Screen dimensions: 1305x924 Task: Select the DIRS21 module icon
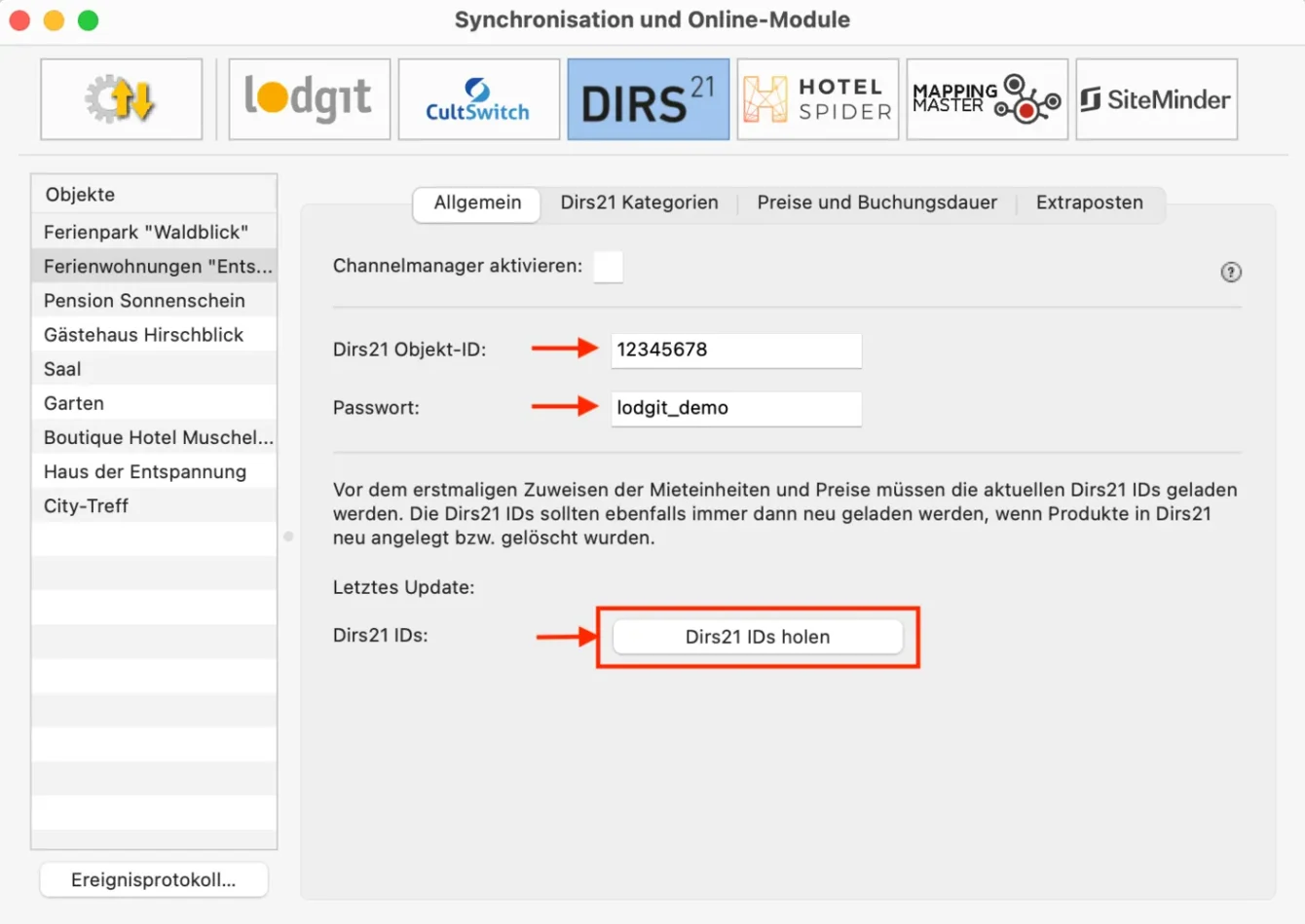click(x=649, y=99)
